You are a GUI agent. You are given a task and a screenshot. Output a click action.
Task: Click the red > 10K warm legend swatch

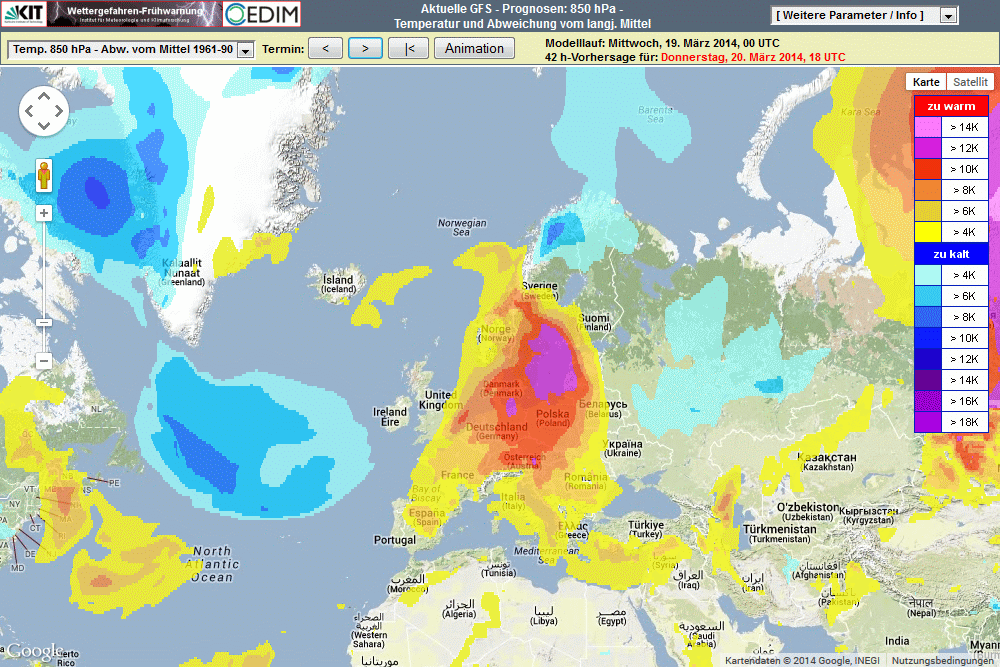coord(927,169)
